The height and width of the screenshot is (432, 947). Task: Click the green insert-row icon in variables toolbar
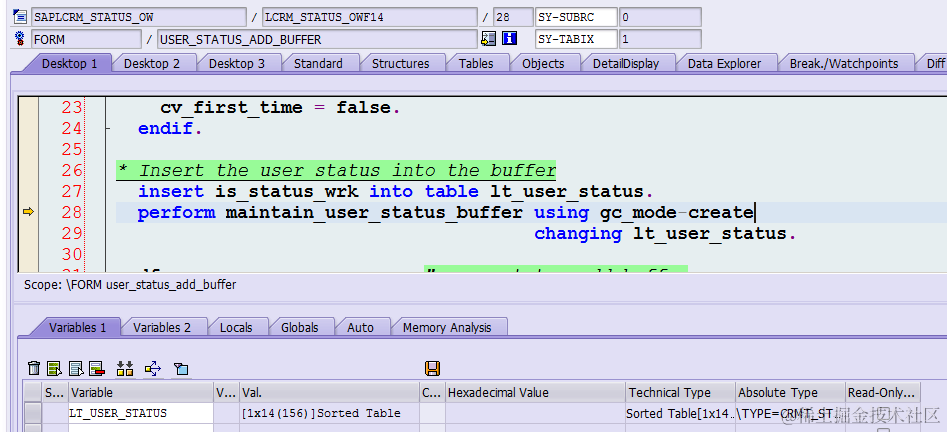(55, 368)
